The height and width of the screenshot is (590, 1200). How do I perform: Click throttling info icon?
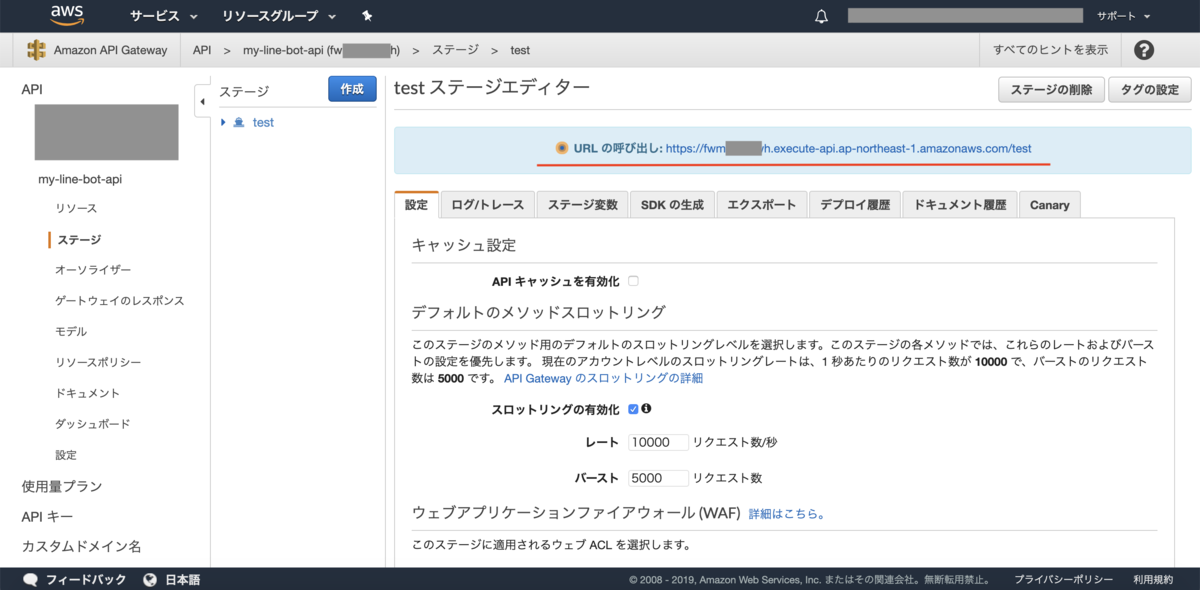click(646, 408)
